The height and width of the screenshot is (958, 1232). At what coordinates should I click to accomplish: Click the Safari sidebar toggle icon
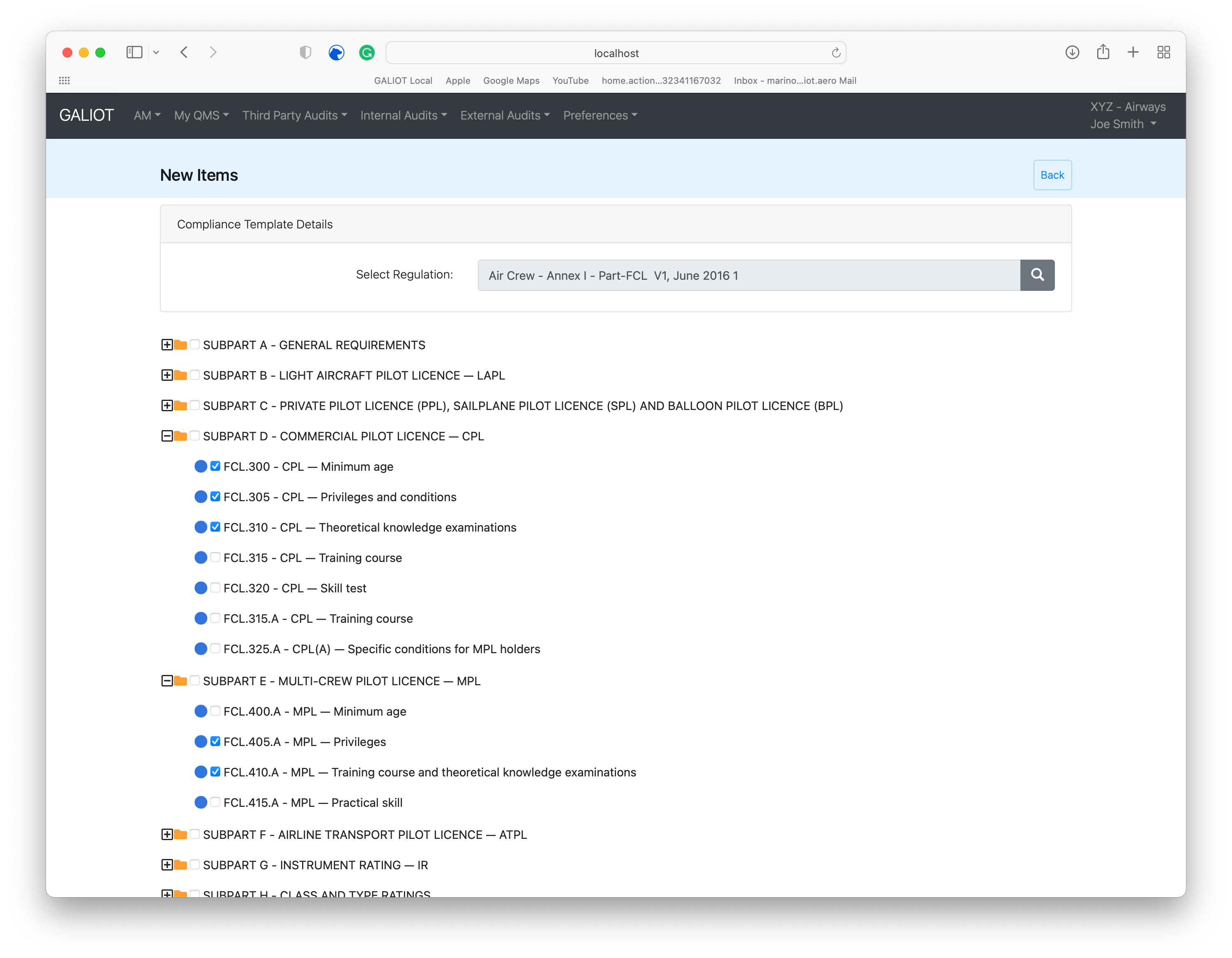pos(134,53)
